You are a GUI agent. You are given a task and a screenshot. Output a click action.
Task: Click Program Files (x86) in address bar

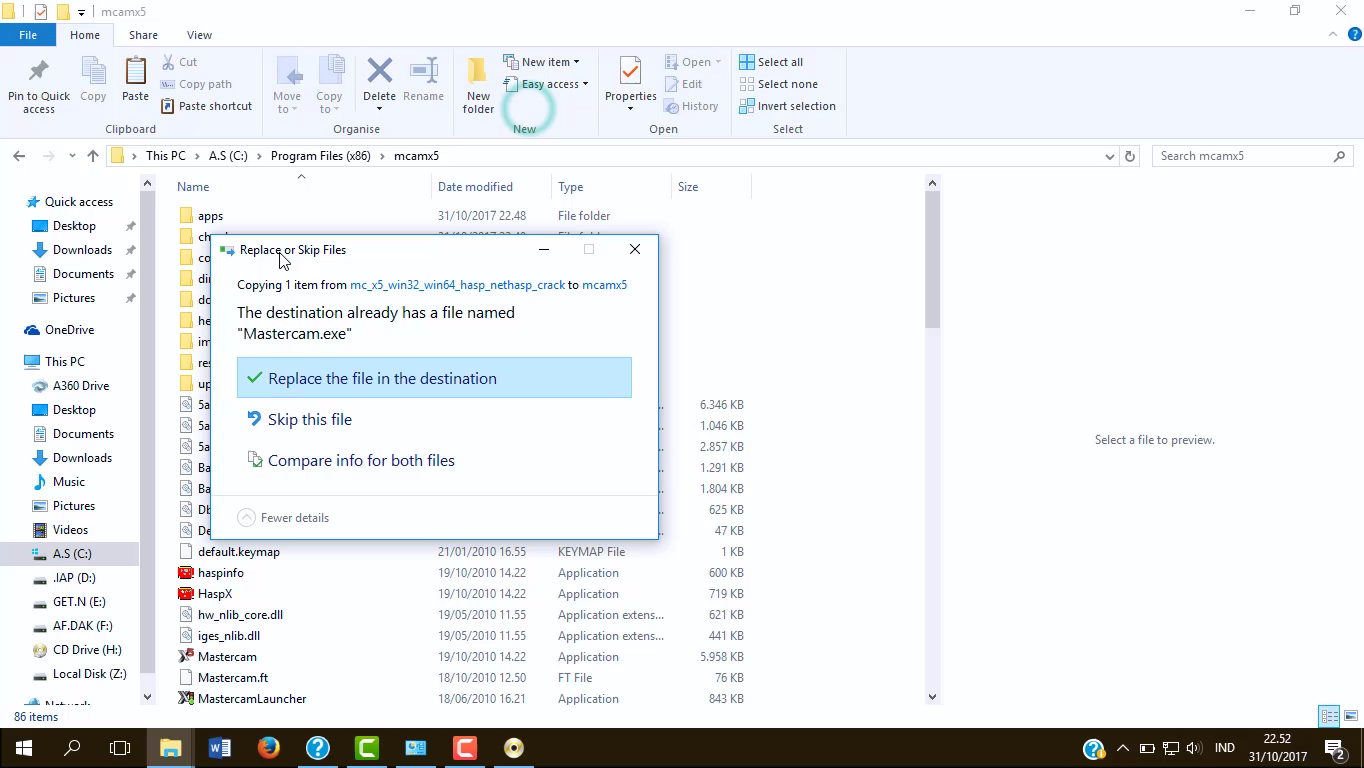pos(319,156)
